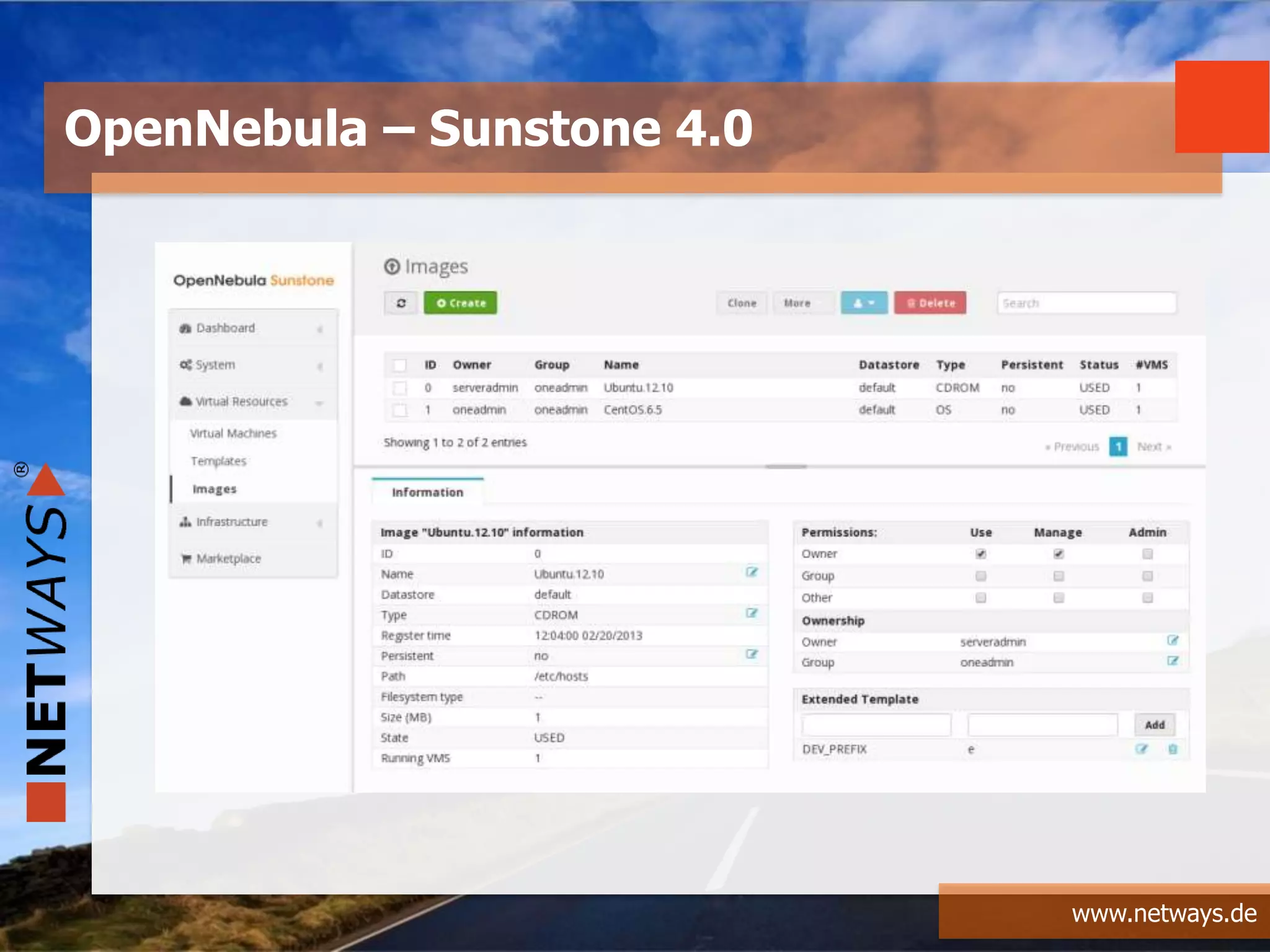Screen dimensions: 1270x952
Task: Check the Ubuntu.12.10 row checkbox
Action: pyautogui.click(x=400, y=388)
